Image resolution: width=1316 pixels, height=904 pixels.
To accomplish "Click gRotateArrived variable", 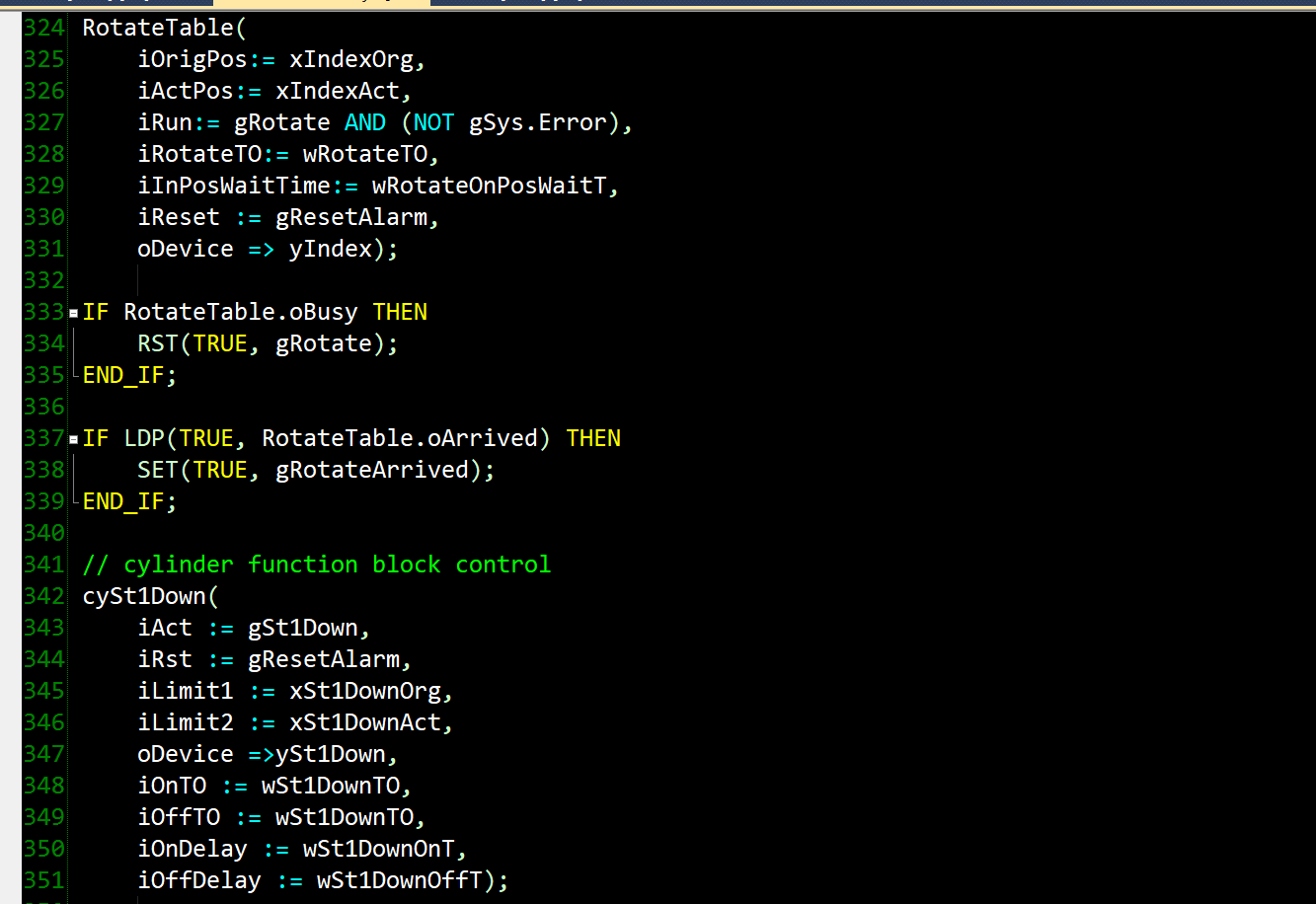I will 371,470.
